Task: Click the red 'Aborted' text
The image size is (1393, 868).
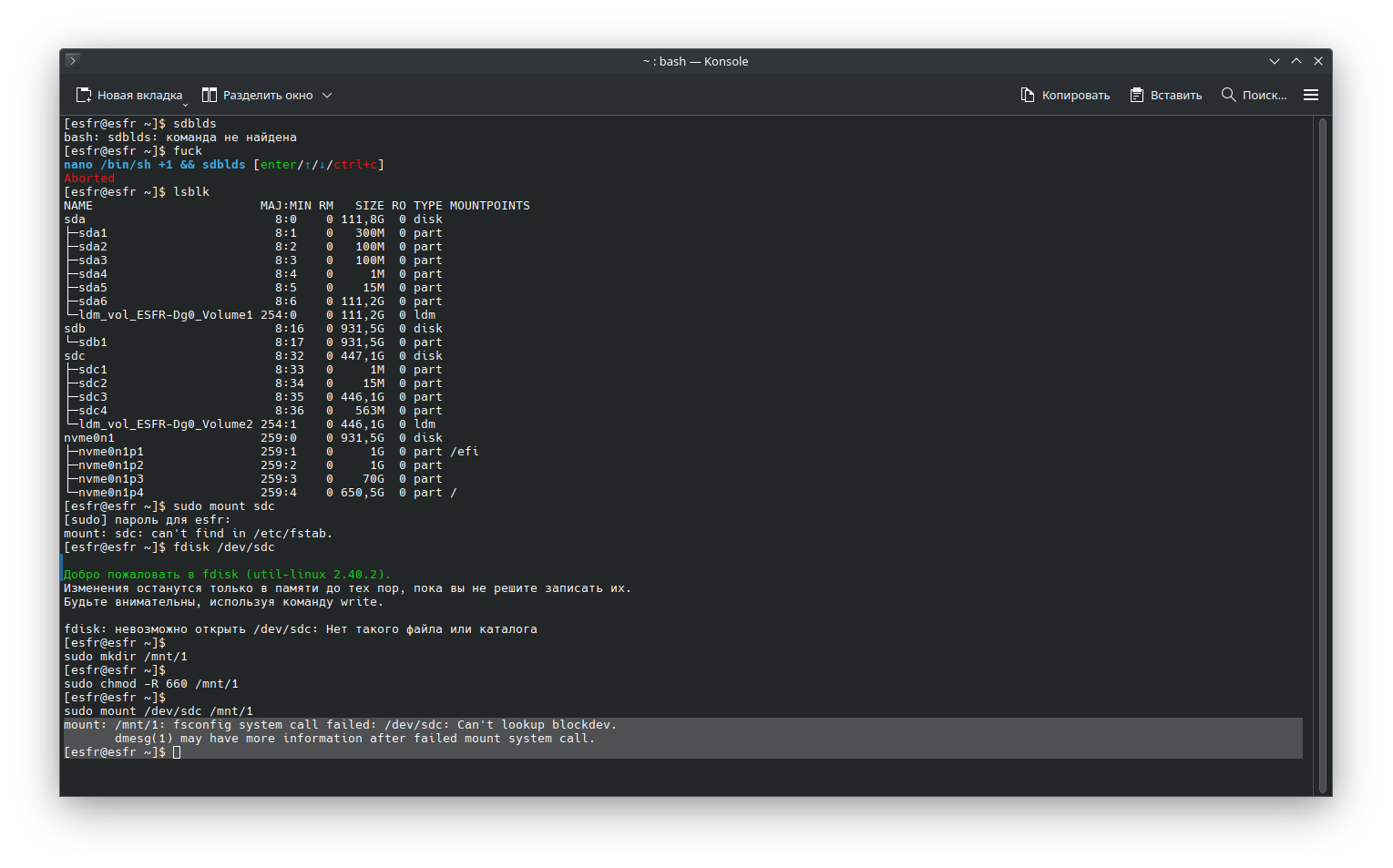Action: pos(89,179)
